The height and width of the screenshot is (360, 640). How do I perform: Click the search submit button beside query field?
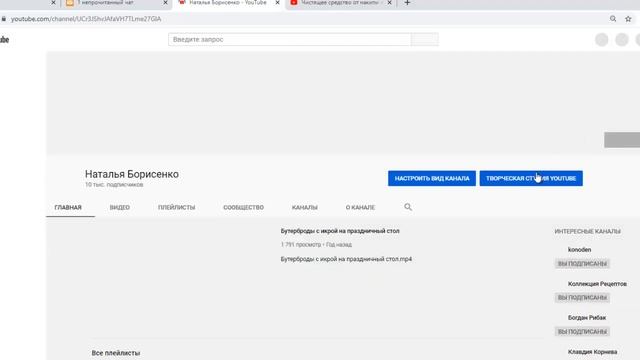[x=425, y=40]
